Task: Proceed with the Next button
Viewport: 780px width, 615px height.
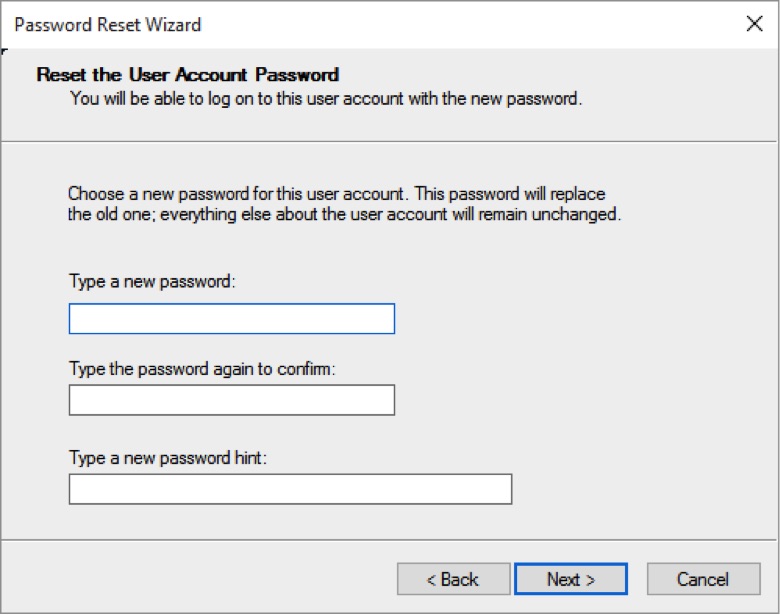Action: pos(571,579)
